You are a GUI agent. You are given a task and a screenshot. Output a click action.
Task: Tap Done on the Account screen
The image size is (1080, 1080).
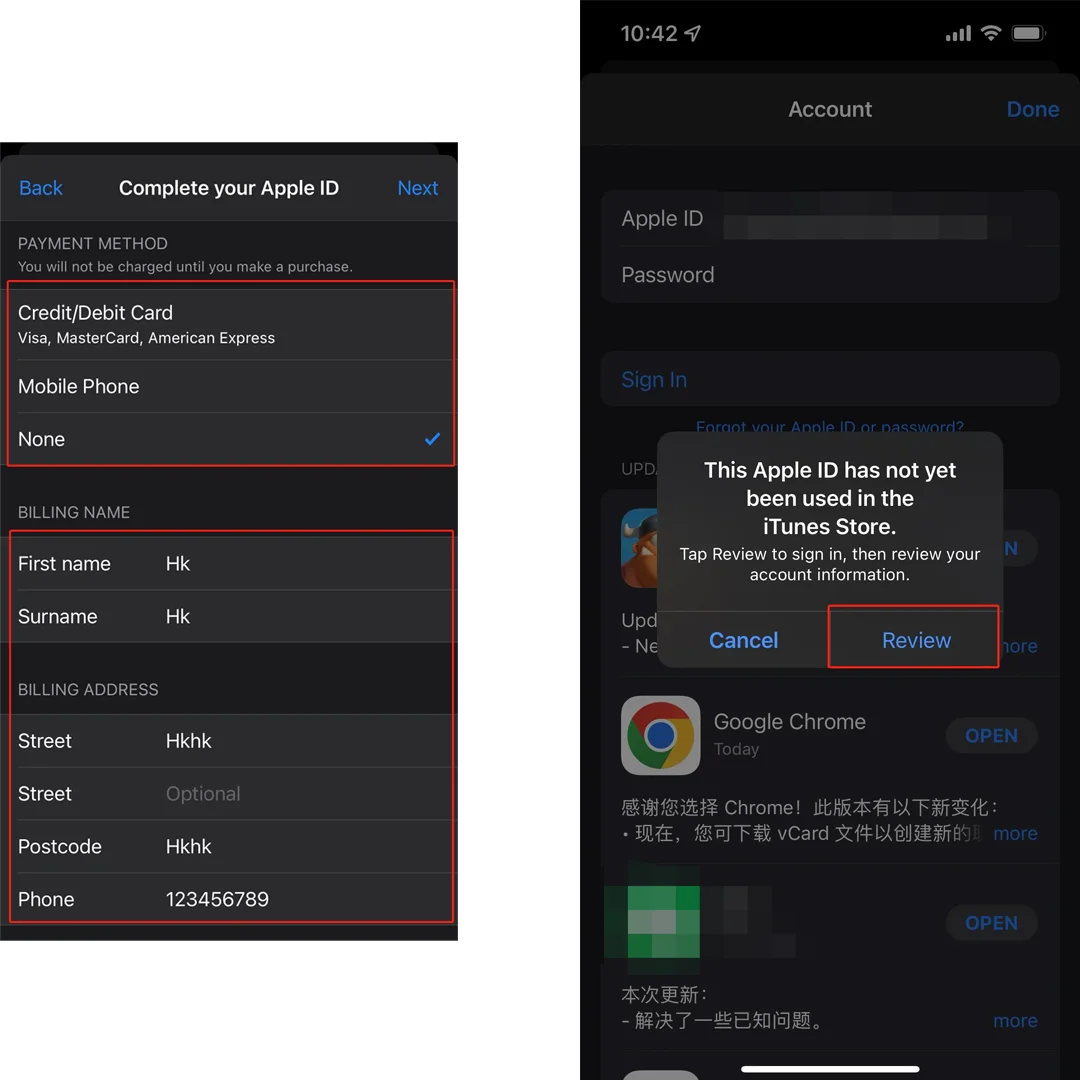tap(1033, 109)
